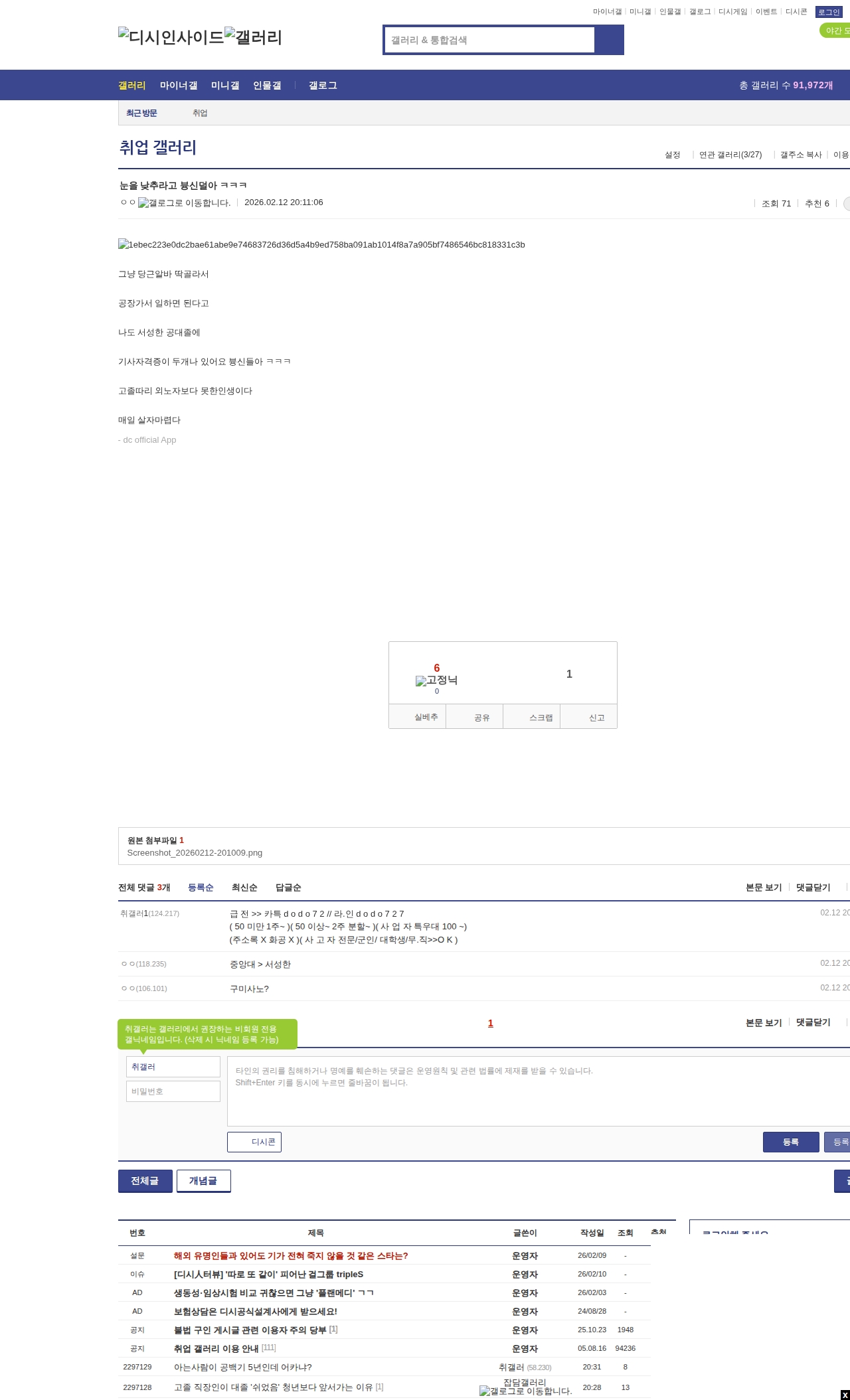This screenshot has width=850, height=1400.
Task: Open attachment Screenshot_20260212-201009.png
Action: (195, 853)
